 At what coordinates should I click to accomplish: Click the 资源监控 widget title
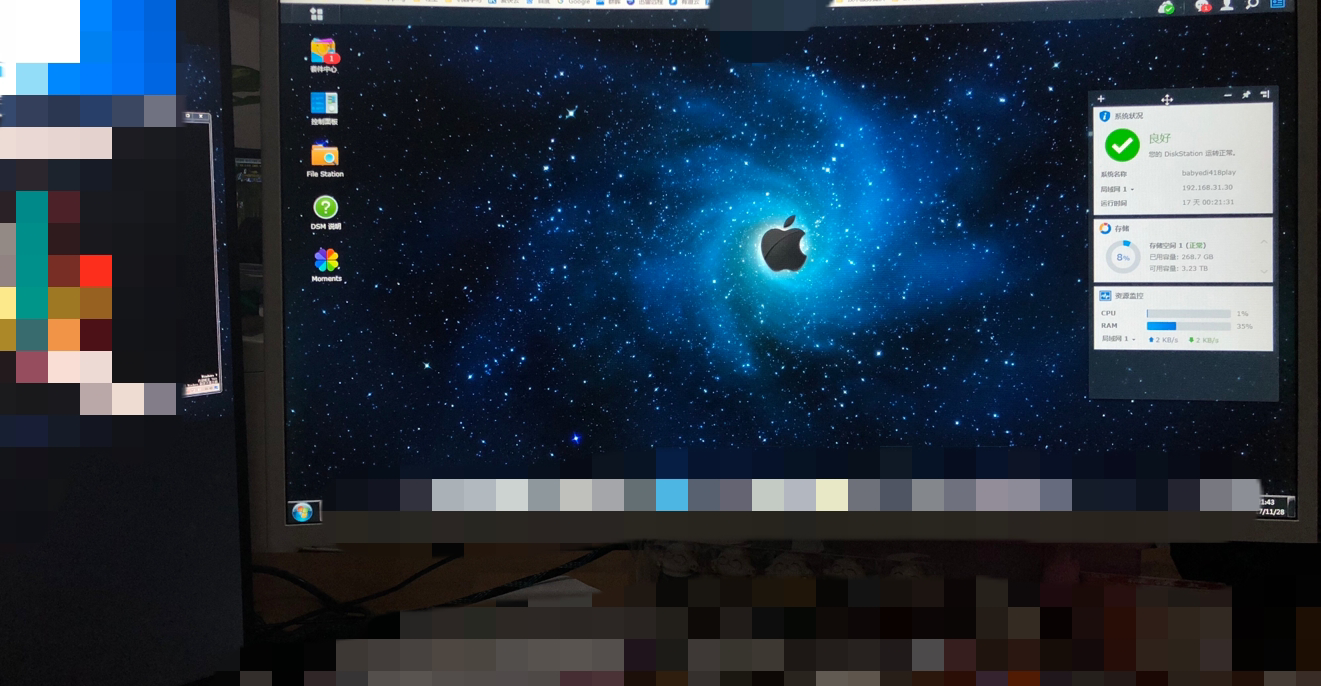click(1130, 296)
